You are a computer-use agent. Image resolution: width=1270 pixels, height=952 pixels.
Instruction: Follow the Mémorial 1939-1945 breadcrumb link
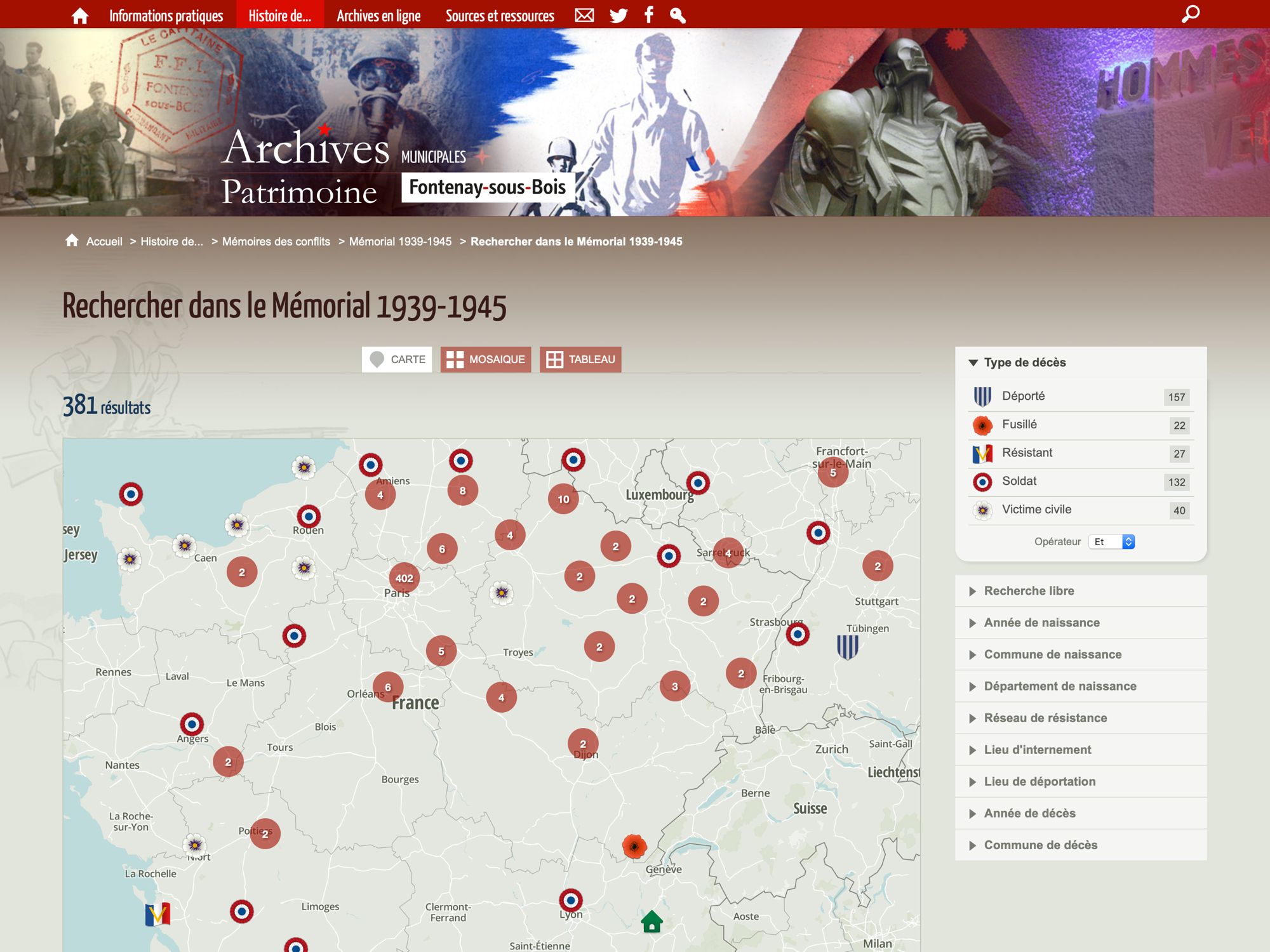400,241
